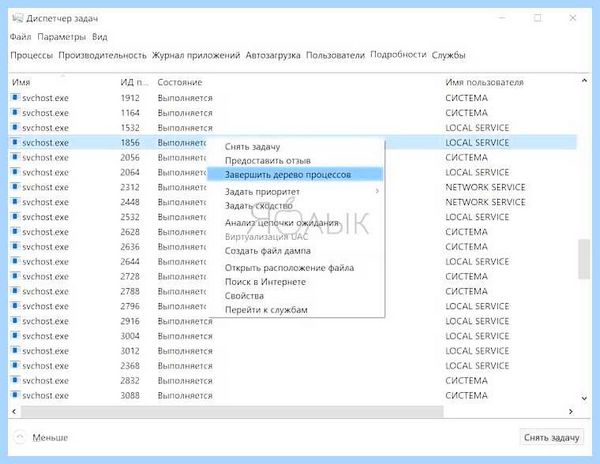Switch to the Автозагрузка tab
The height and width of the screenshot is (464, 600).
tap(273, 55)
